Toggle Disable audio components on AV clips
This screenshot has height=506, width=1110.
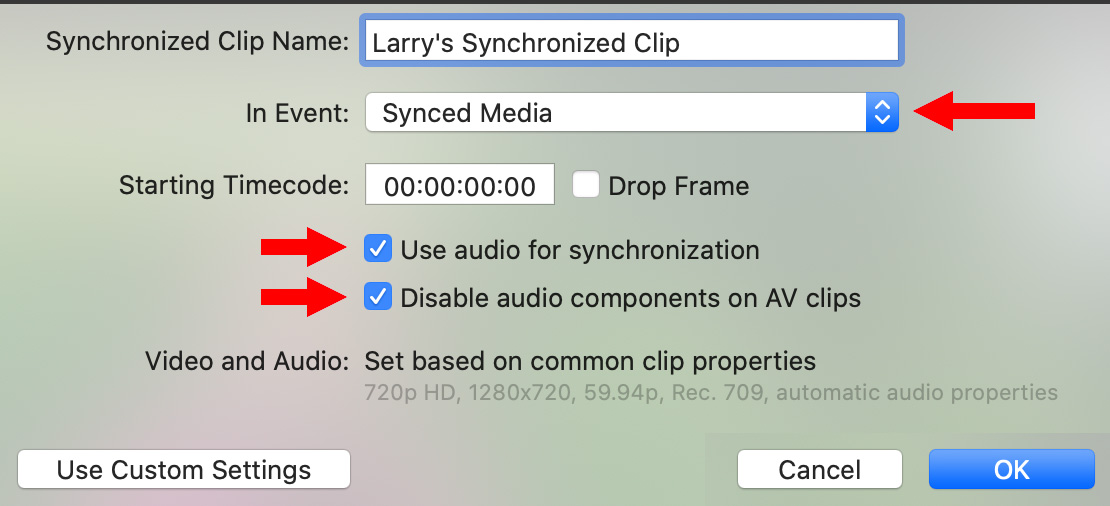tap(378, 297)
